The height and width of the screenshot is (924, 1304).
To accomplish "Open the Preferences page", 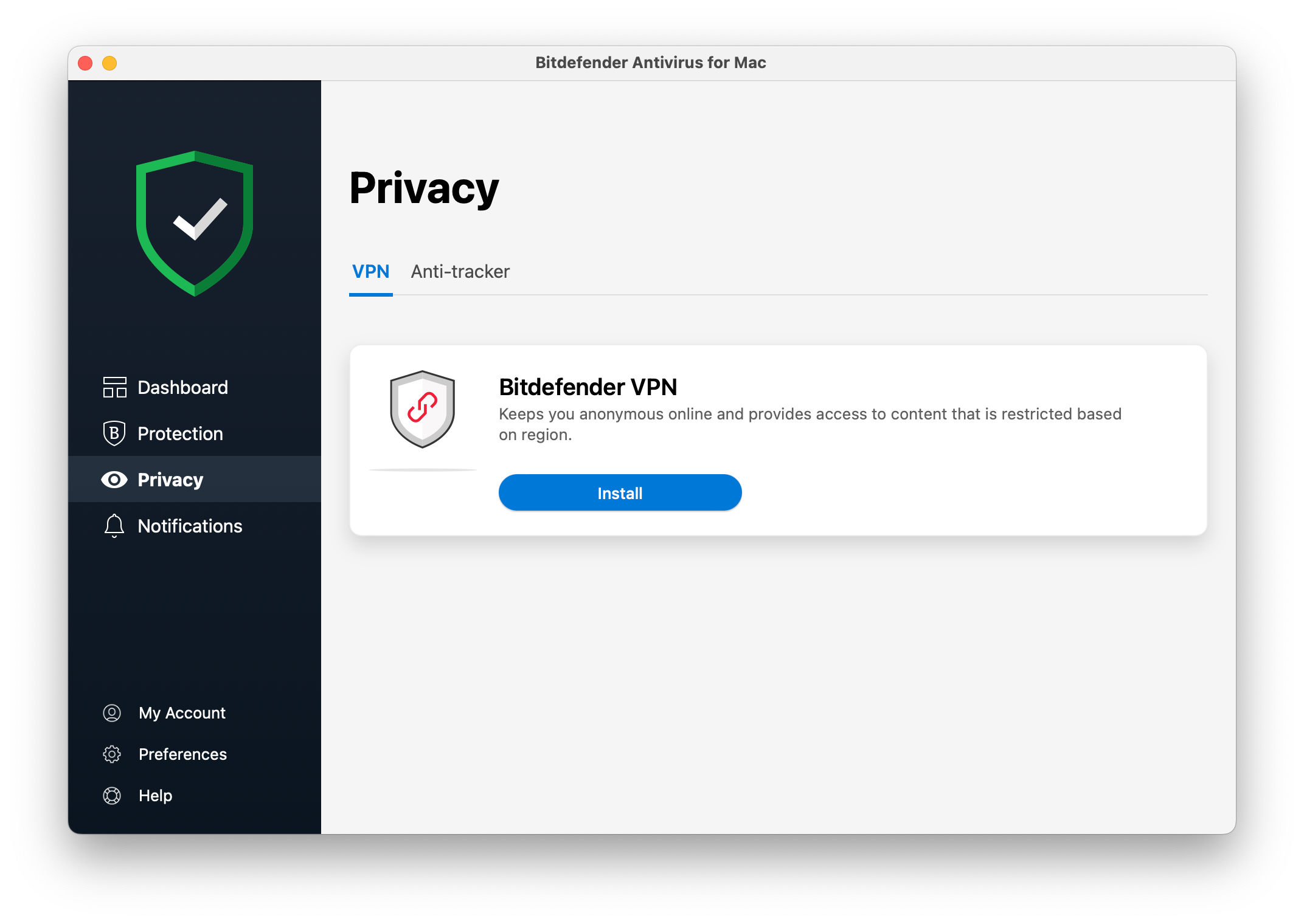I will click(x=182, y=754).
